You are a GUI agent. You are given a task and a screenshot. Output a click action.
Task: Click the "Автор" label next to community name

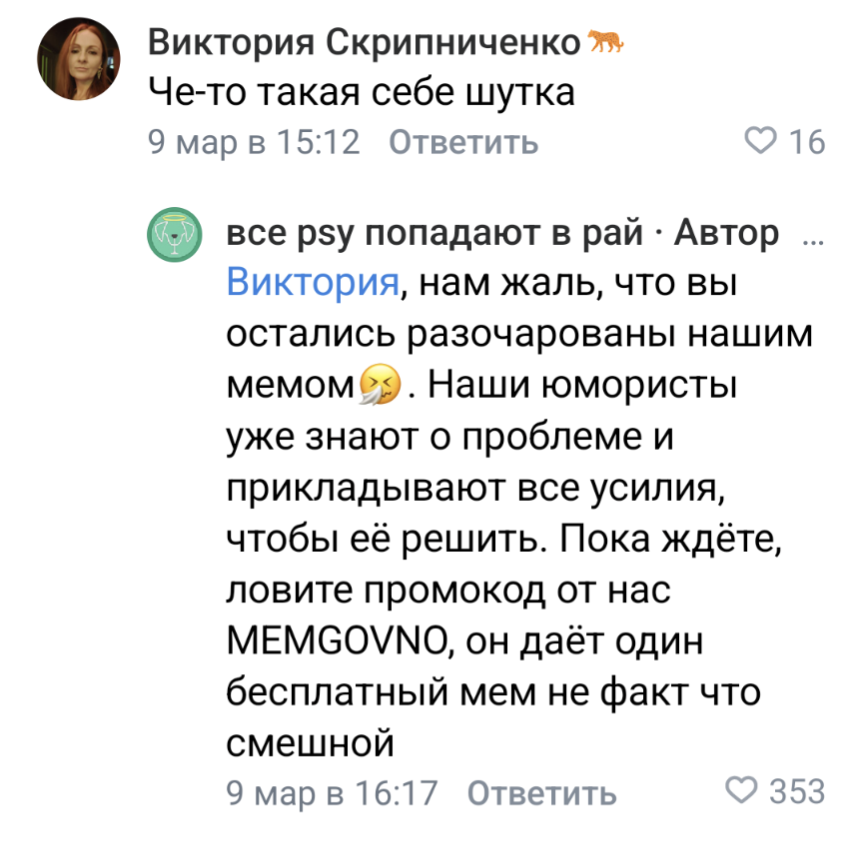(726, 234)
